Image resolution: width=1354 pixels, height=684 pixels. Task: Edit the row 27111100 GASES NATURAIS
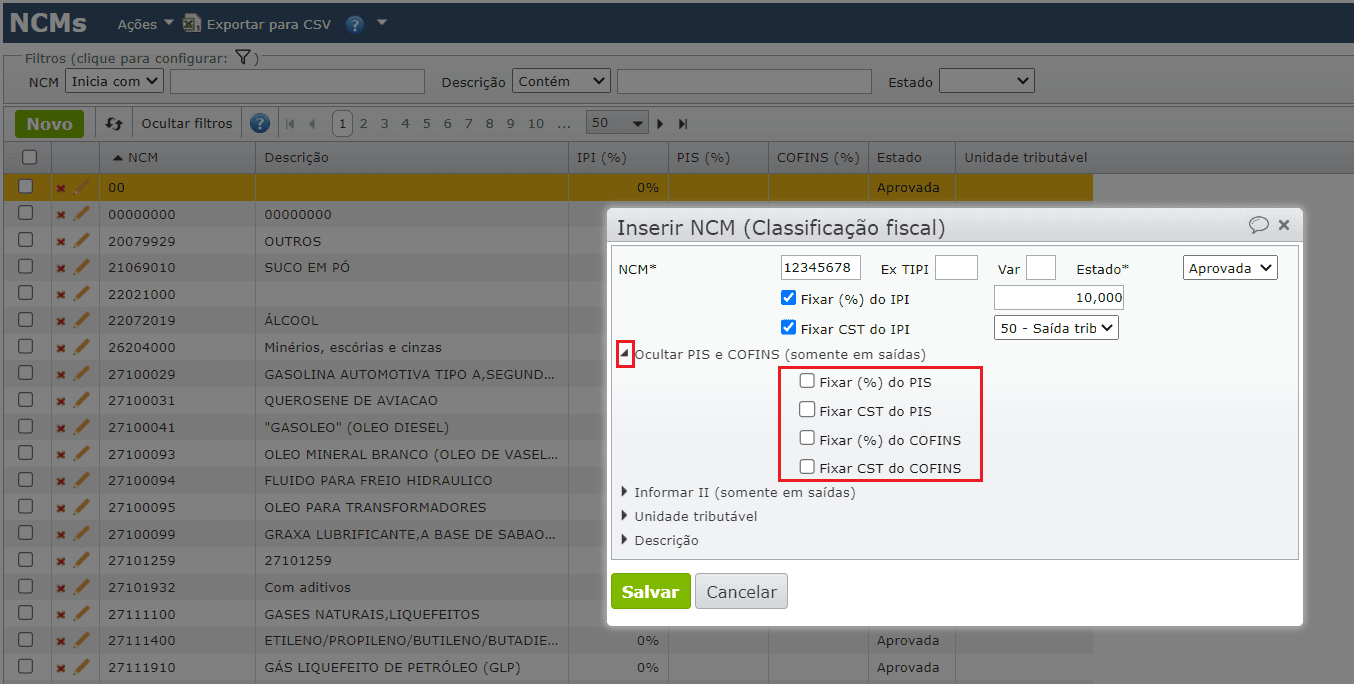pos(81,613)
